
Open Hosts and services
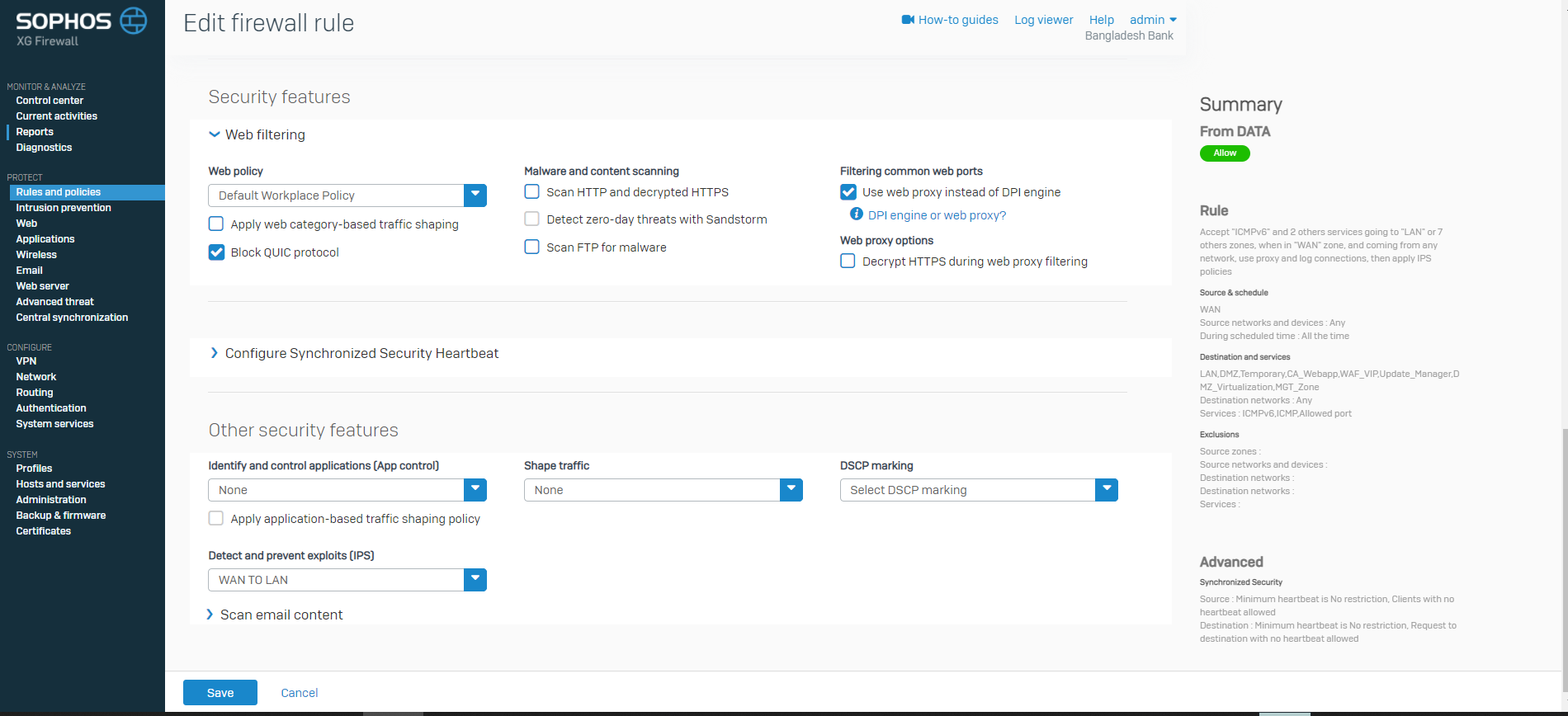[x=60, y=484]
